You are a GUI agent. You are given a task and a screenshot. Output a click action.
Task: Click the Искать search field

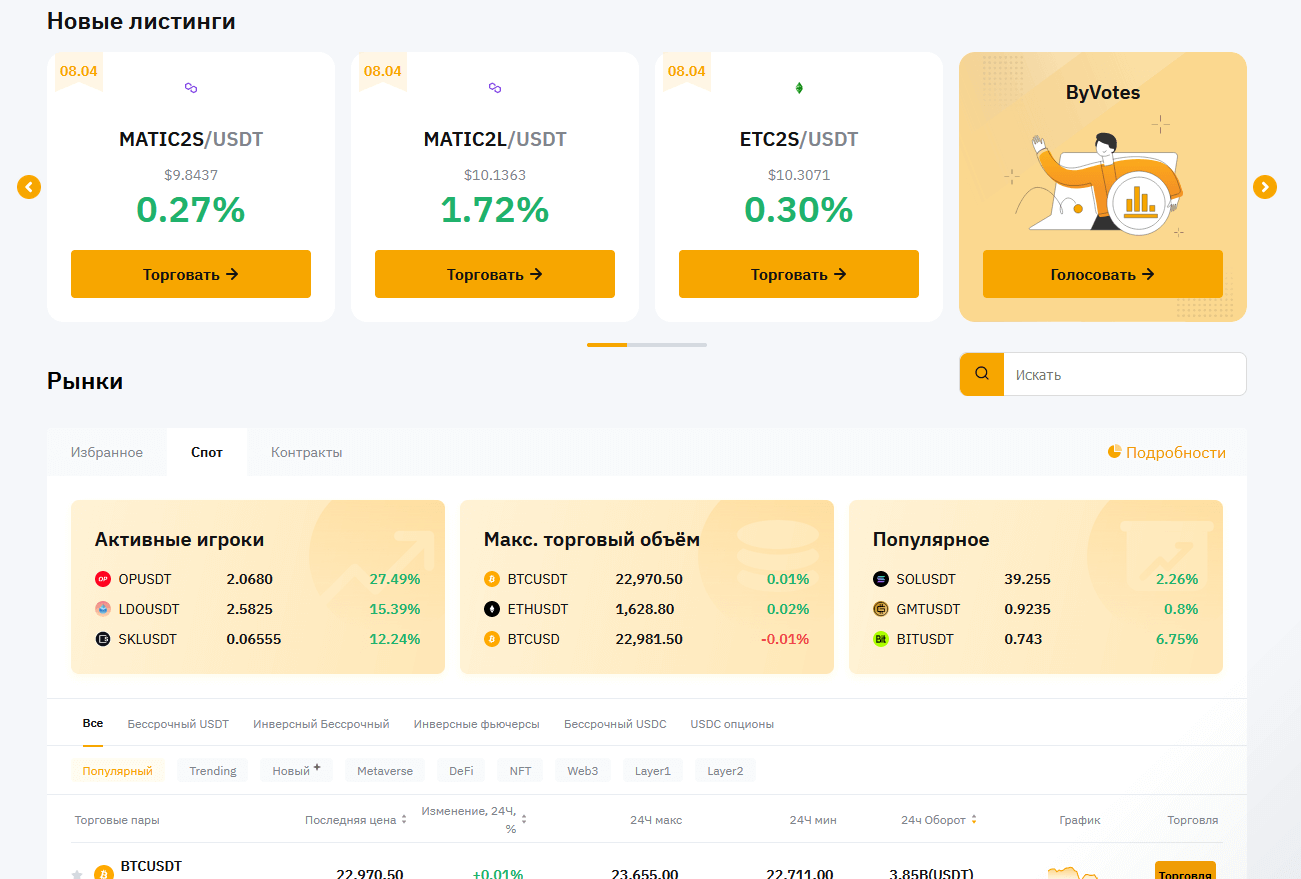point(1124,374)
